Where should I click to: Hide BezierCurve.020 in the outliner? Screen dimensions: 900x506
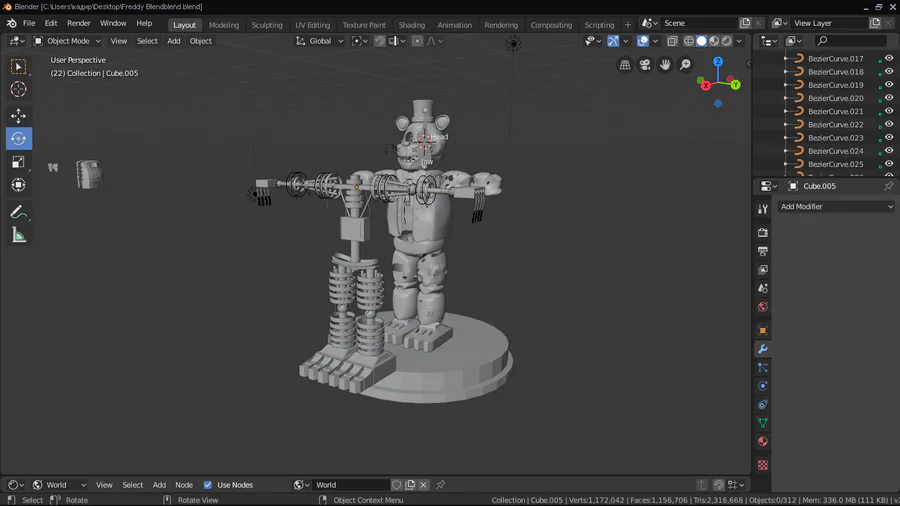pyautogui.click(x=889, y=98)
